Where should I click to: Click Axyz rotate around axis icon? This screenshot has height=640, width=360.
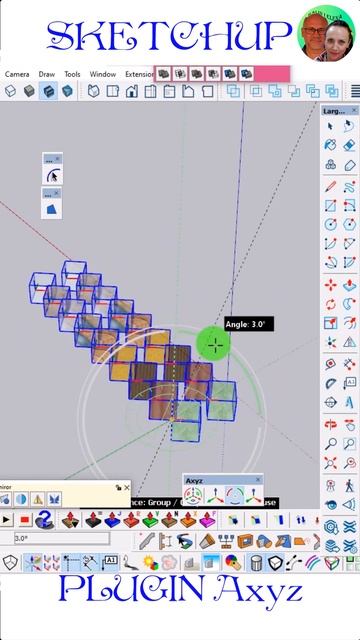[235, 495]
